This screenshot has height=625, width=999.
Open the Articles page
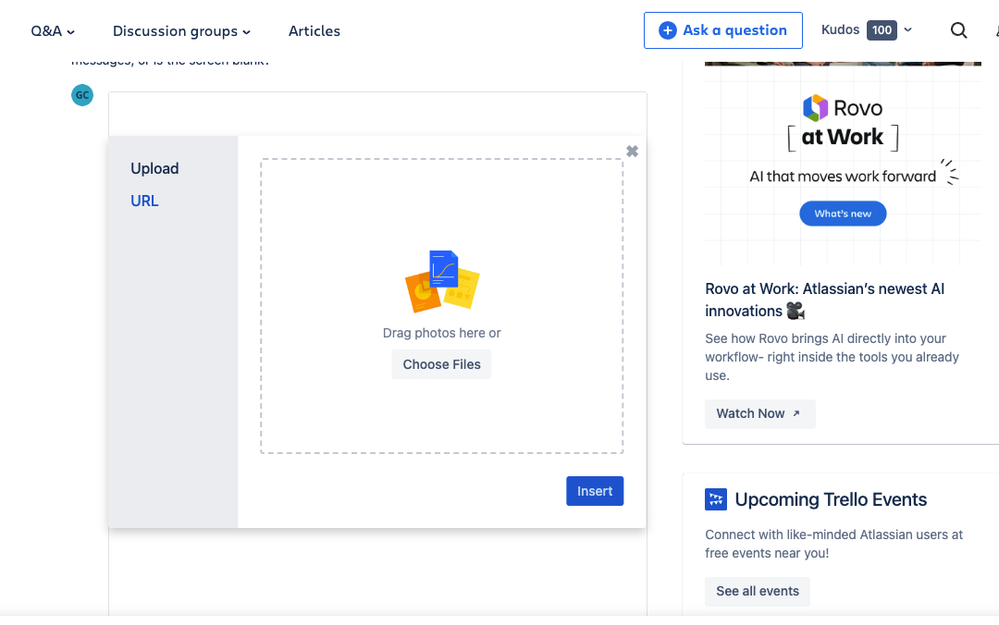(314, 31)
